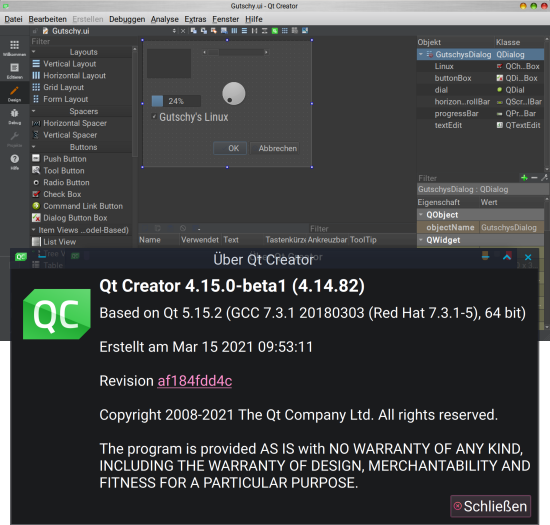Collapse GutschysDialog in the object tree
The height and width of the screenshot is (525, 550).
click(x=421, y=54)
